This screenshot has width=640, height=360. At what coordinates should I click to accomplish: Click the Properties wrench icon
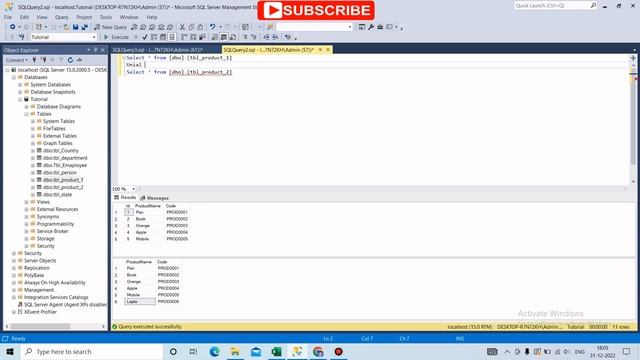click(x=371, y=27)
